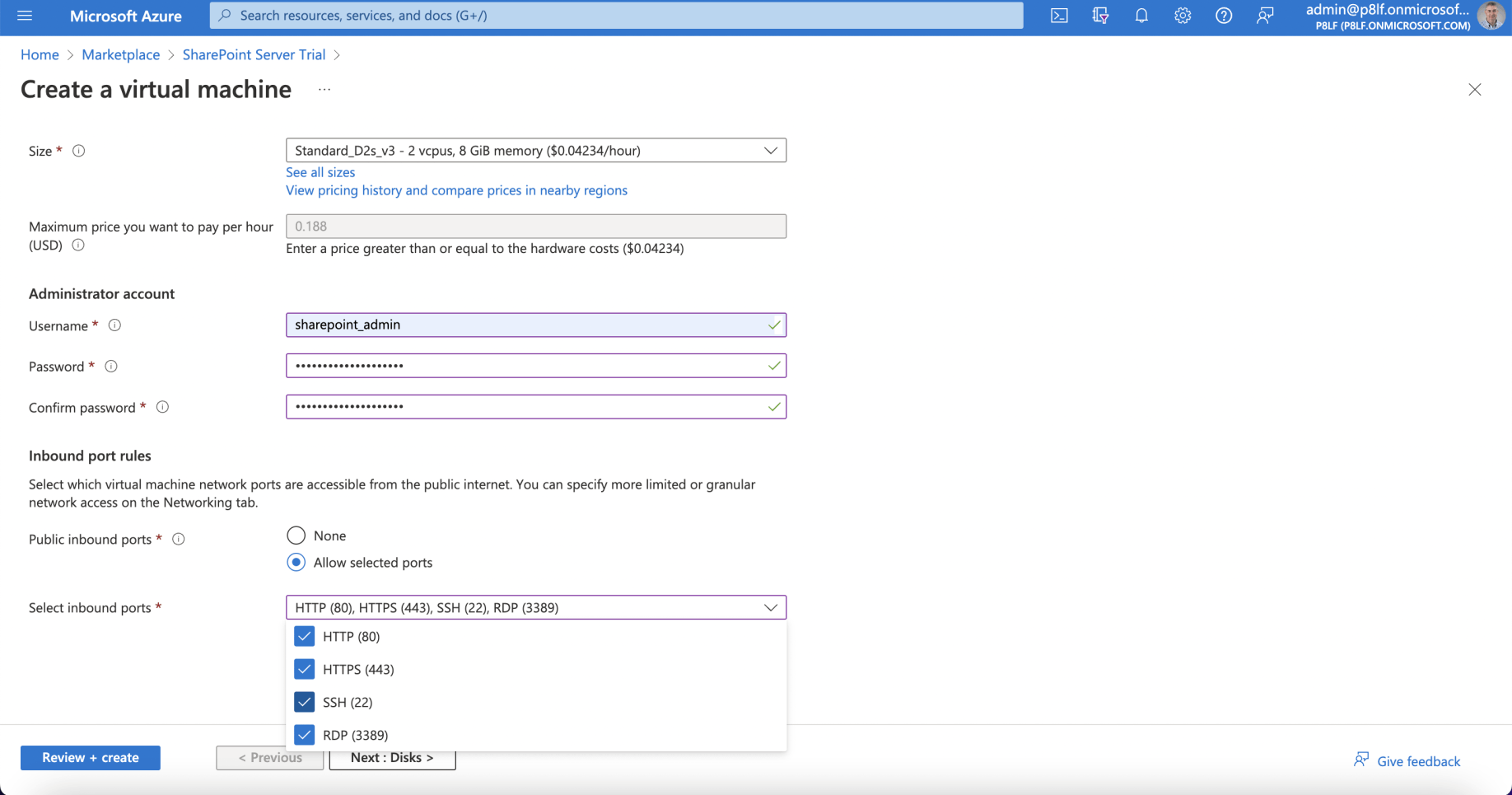Viewport: 1512px width, 795px height.
Task: Uncheck the RDP (3389) checkbox
Action: [x=305, y=734]
